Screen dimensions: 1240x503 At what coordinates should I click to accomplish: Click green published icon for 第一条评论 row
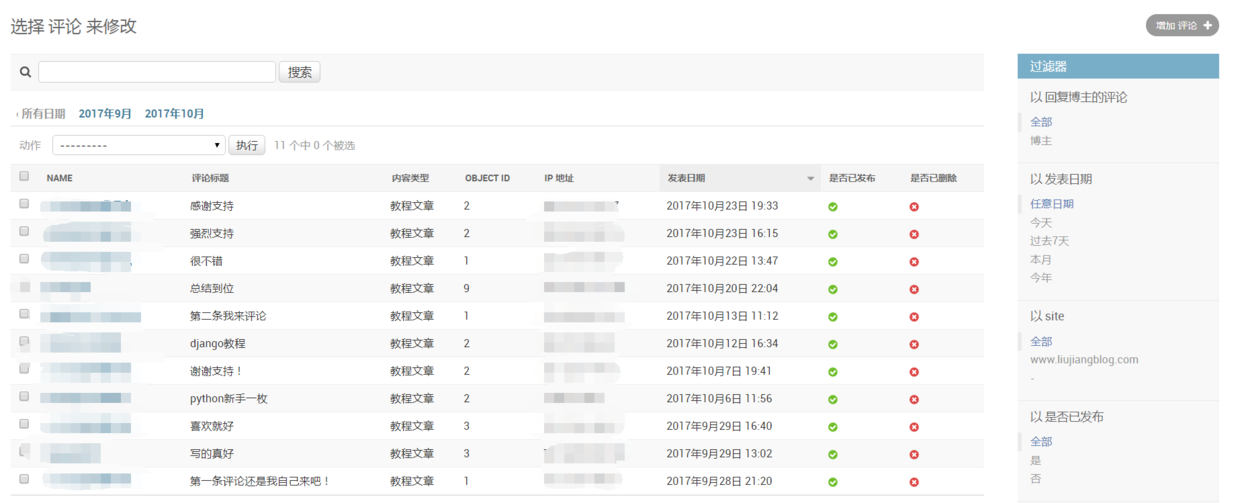click(833, 482)
